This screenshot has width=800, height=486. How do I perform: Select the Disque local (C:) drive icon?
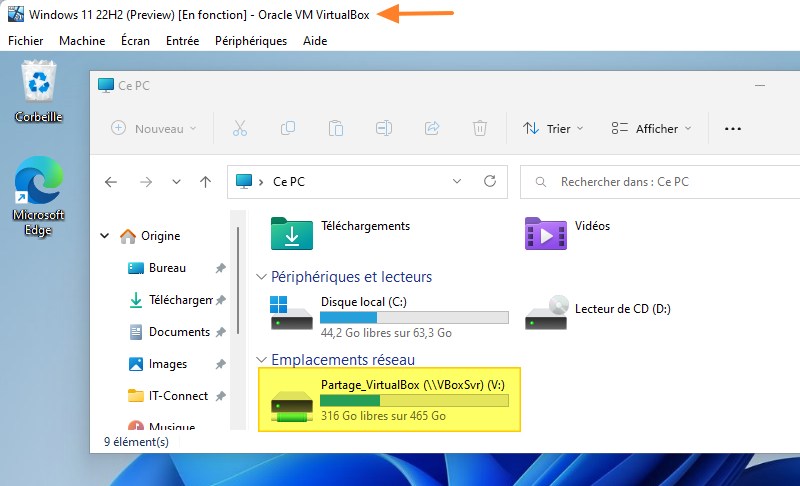291,314
